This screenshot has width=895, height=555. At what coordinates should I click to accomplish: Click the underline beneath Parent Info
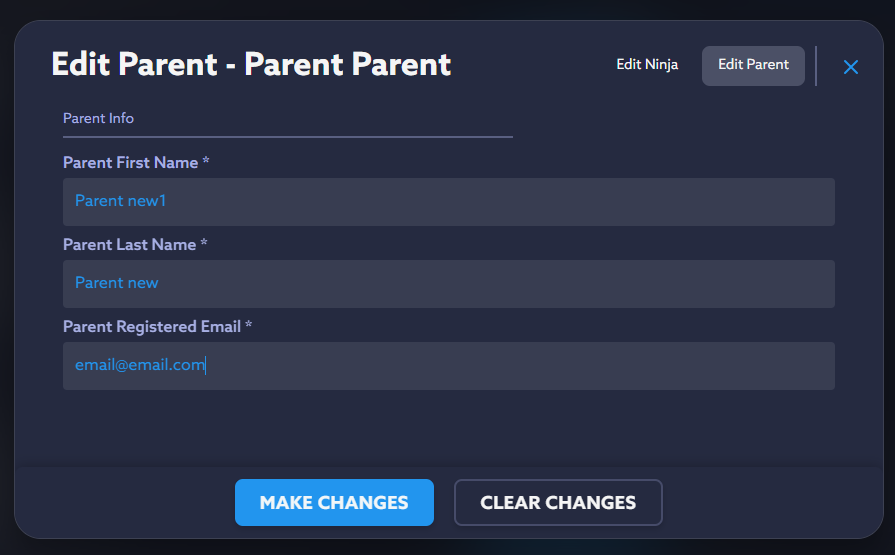click(x=287, y=136)
